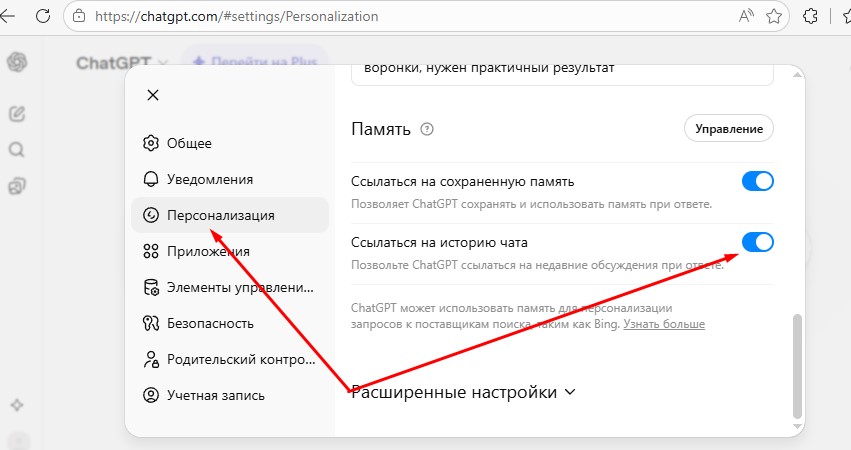Viewport: 851px width, 450px height.
Task: Click the text field with 'воронки, нужен практичный результат'
Action: [x=562, y=73]
